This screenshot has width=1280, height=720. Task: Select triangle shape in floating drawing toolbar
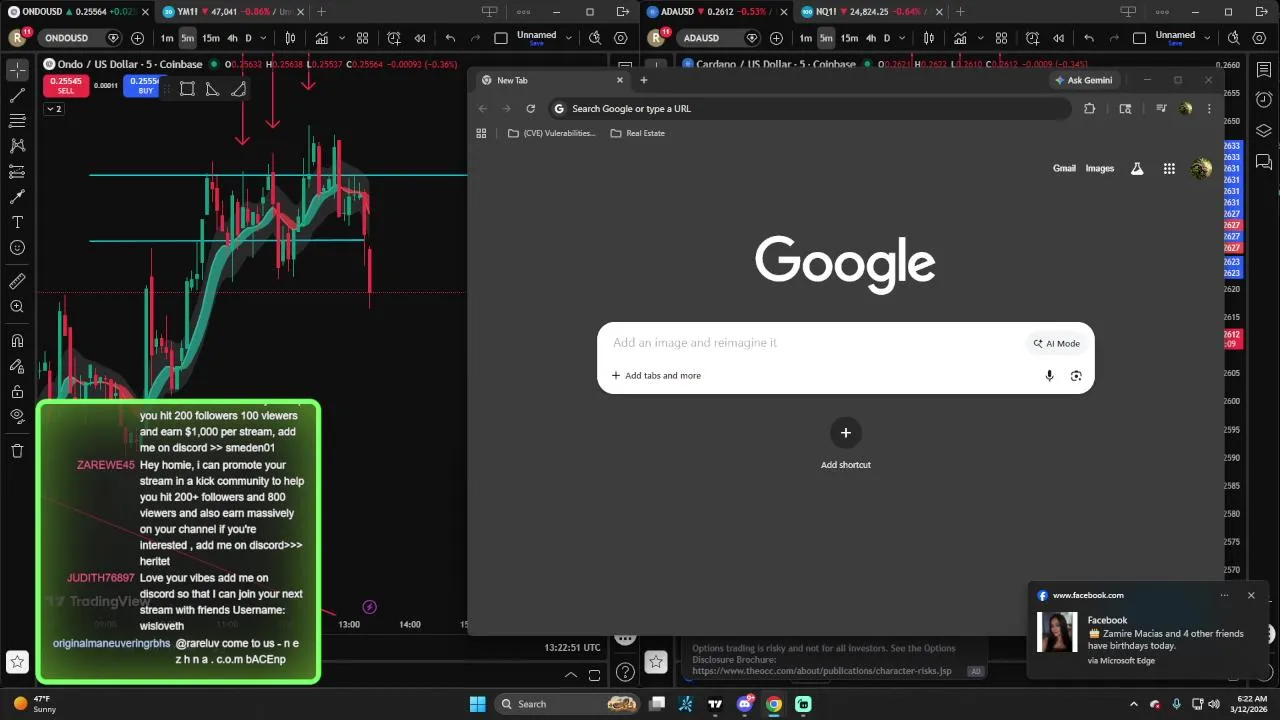coord(212,89)
